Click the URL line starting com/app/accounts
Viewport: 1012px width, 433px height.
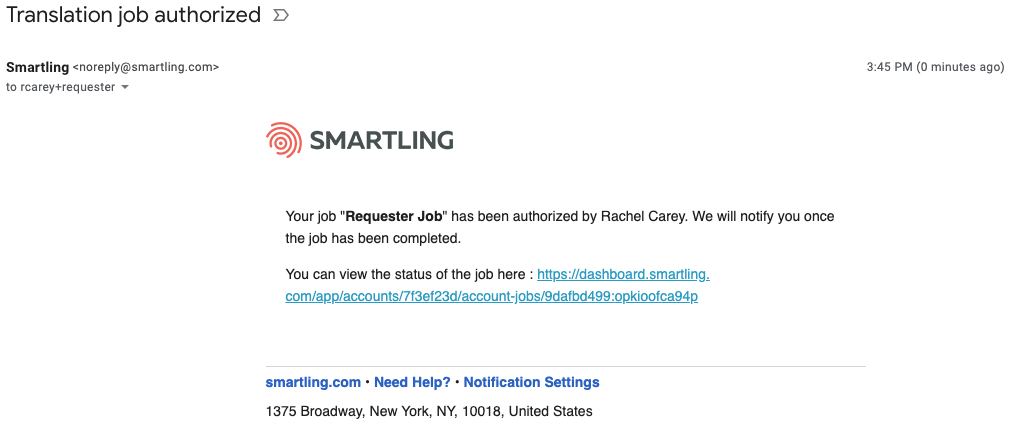point(492,297)
